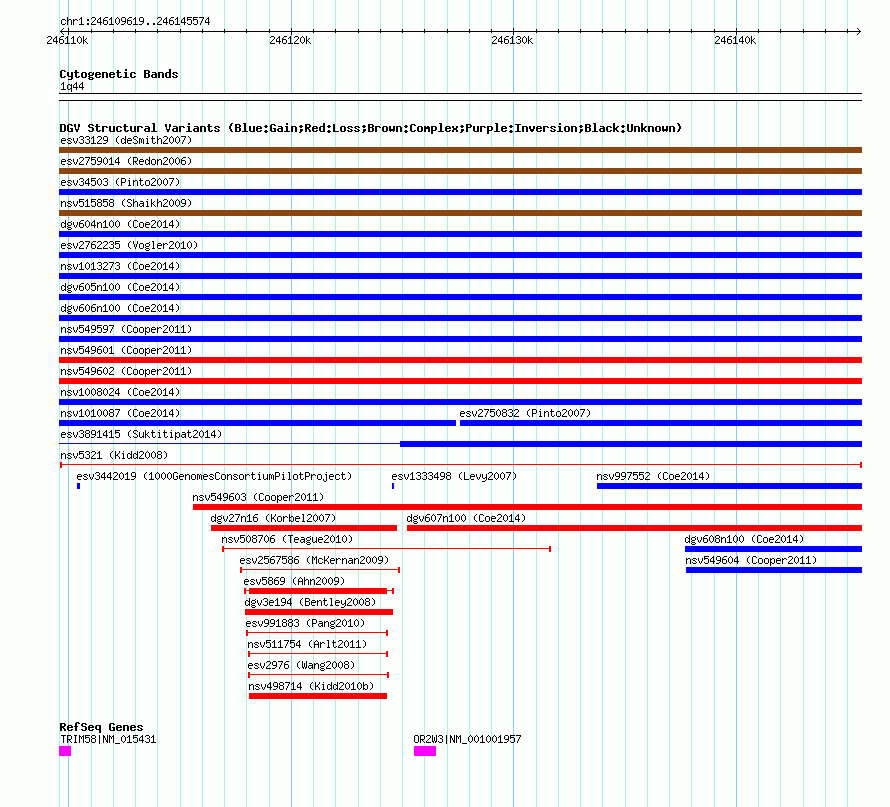Screen dimensions: 890x807
Task: Click nsv1008024 (Coe2014) label
Action: point(120,392)
